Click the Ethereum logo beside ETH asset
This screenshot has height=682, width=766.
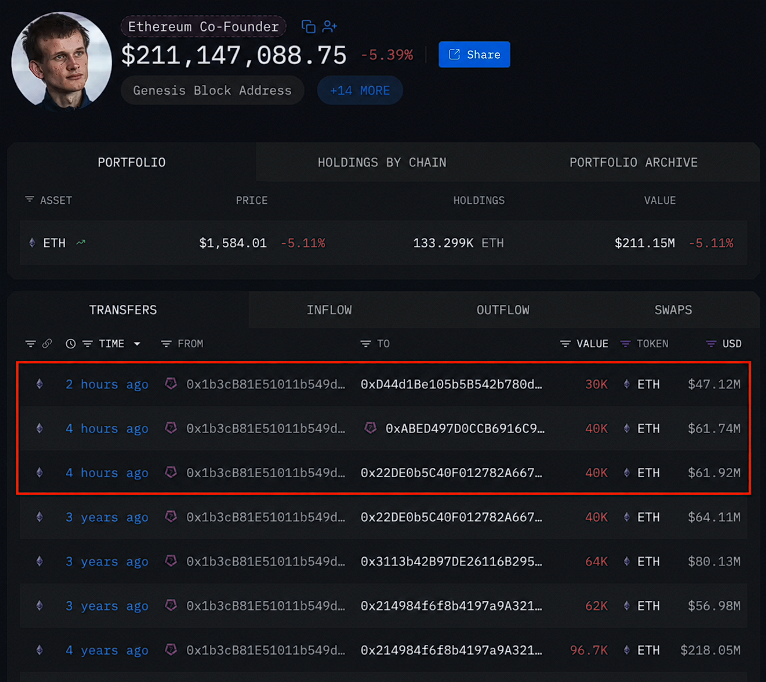pos(32,242)
